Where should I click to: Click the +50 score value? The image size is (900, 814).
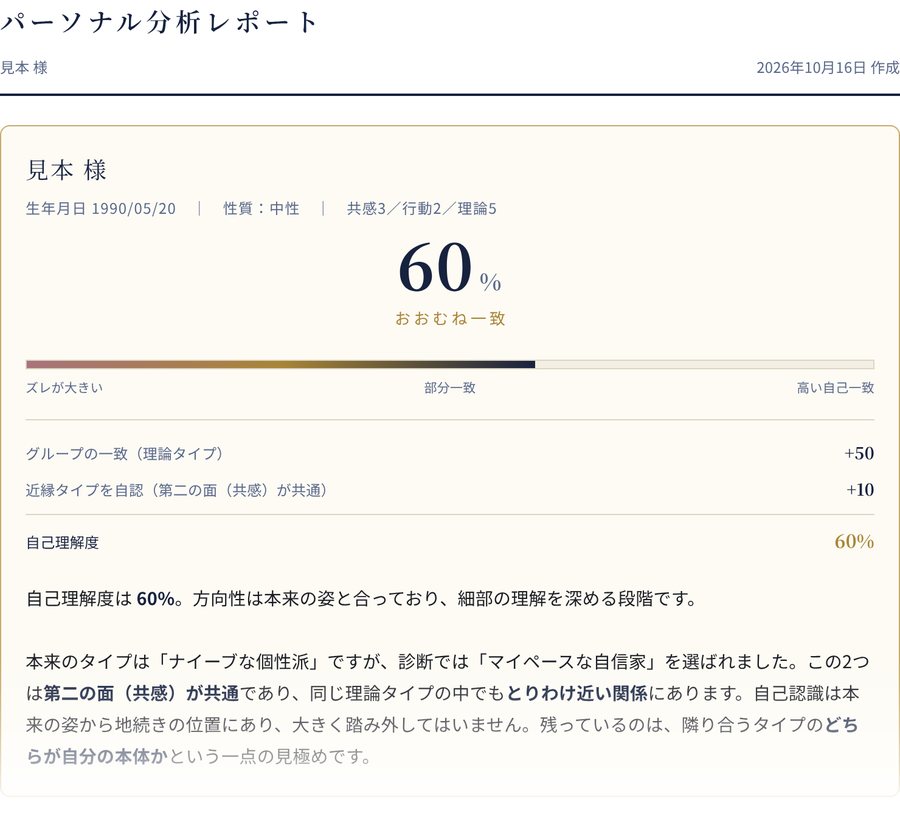859,453
